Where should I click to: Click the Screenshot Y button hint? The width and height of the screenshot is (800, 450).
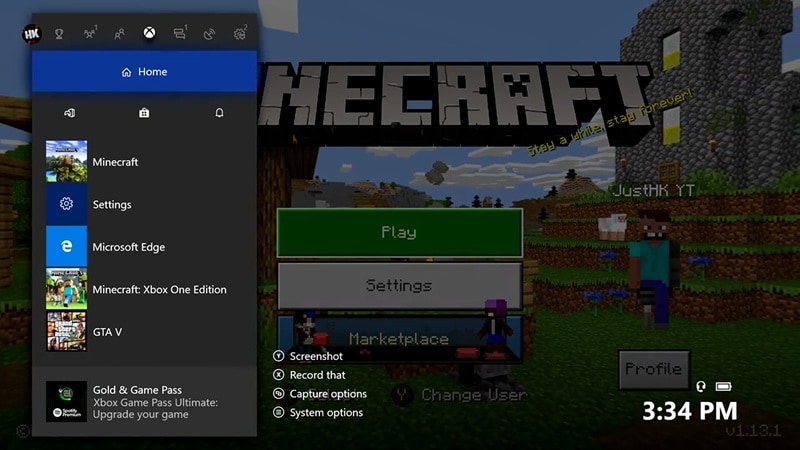pos(308,356)
